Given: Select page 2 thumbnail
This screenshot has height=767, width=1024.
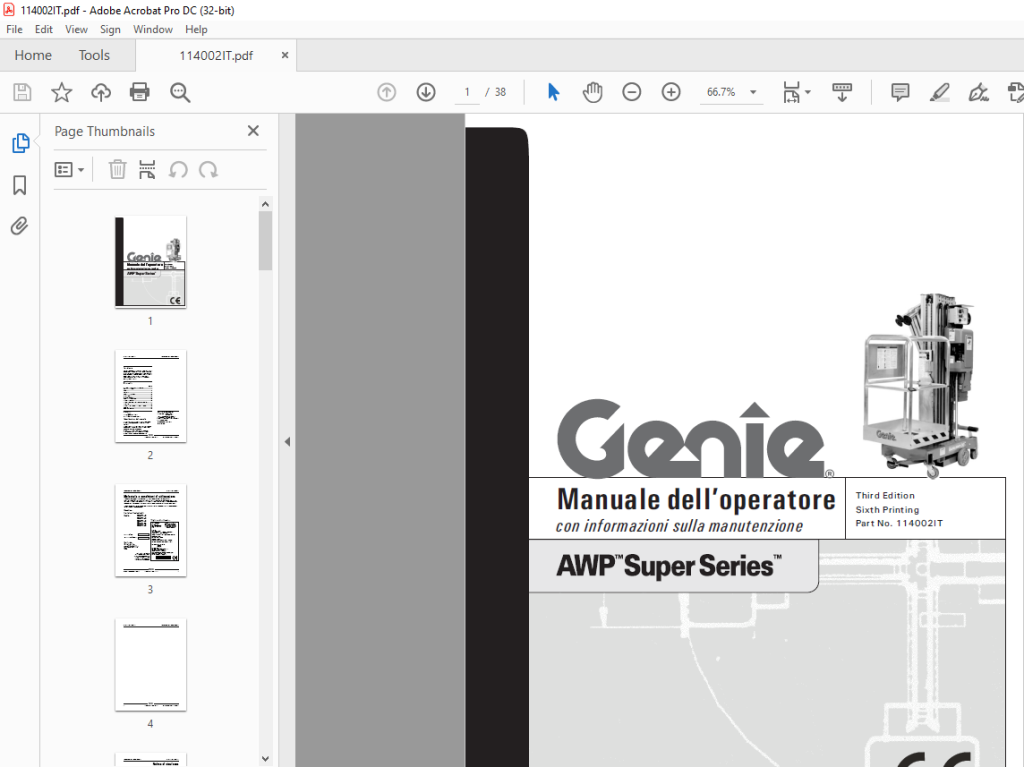Looking at the screenshot, I should pyautogui.click(x=151, y=396).
